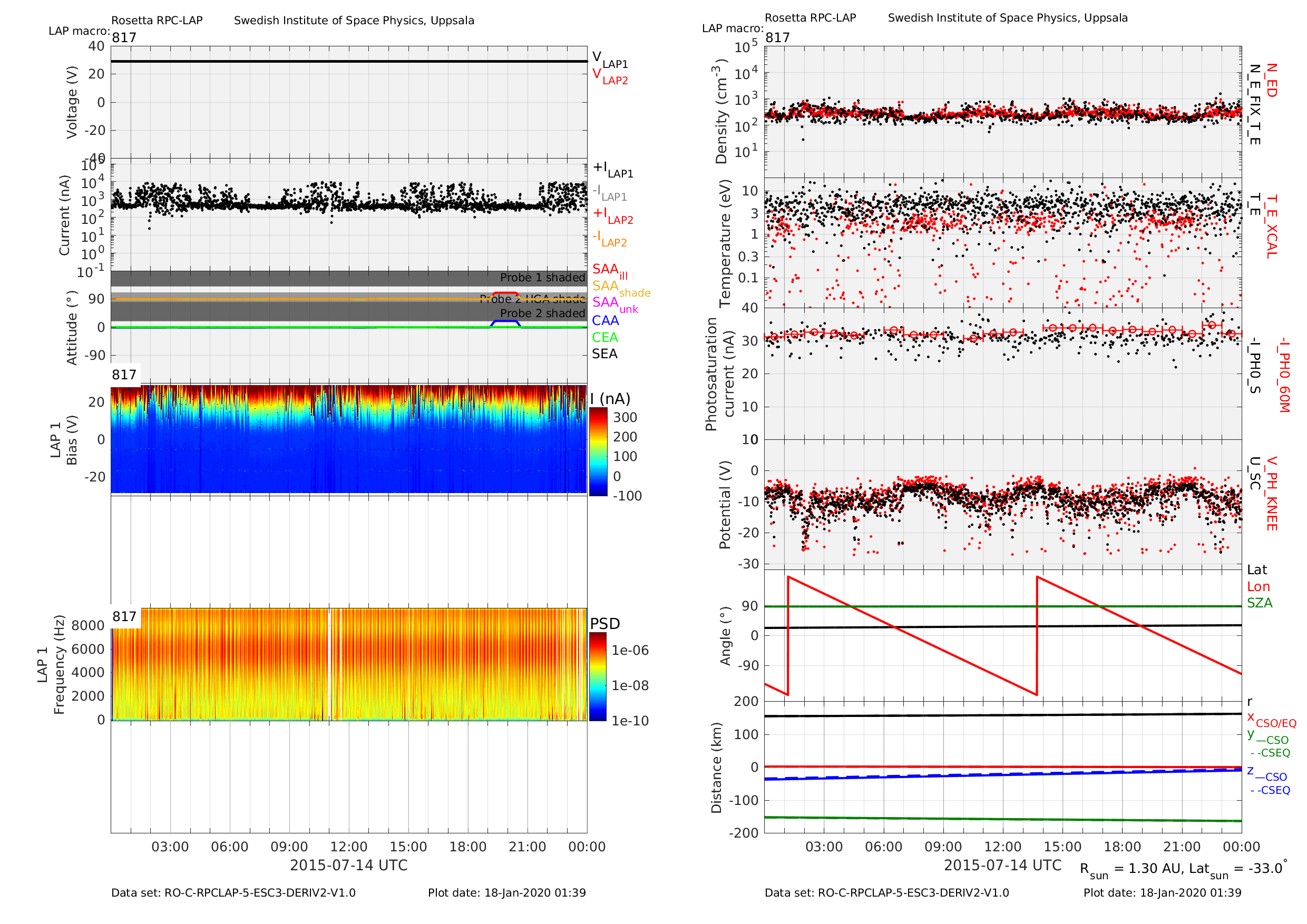Click the red V_LAP2 legend label
1307x924 pixels.
(610, 76)
